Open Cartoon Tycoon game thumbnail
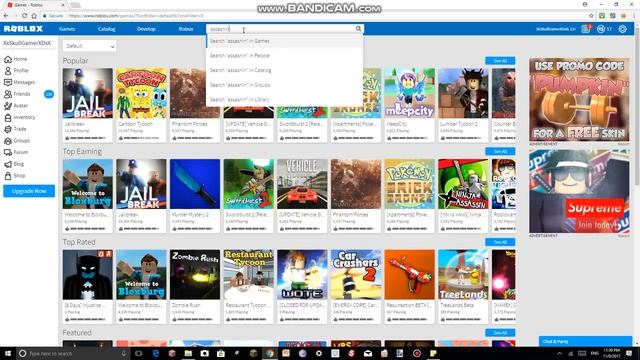 click(141, 93)
